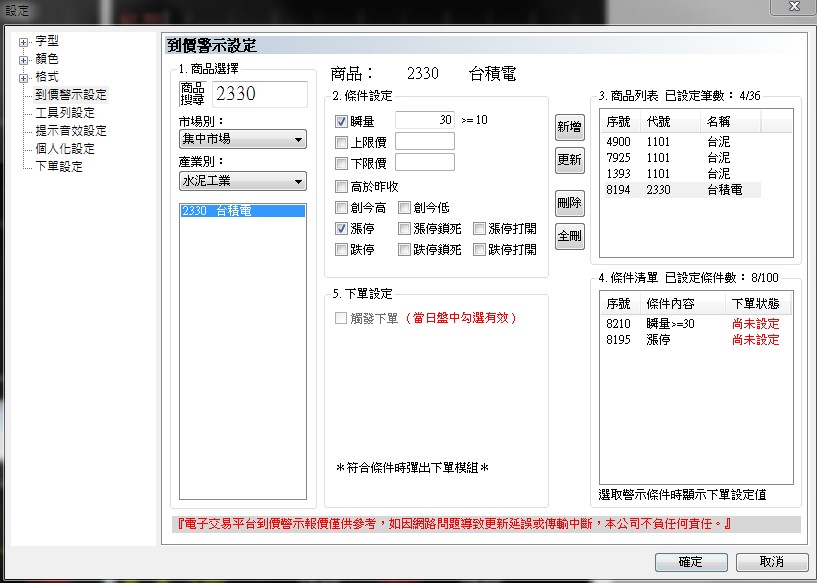Enable the 上限價 checkbox
Screen dimensions: 817x583
click(341, 142)
